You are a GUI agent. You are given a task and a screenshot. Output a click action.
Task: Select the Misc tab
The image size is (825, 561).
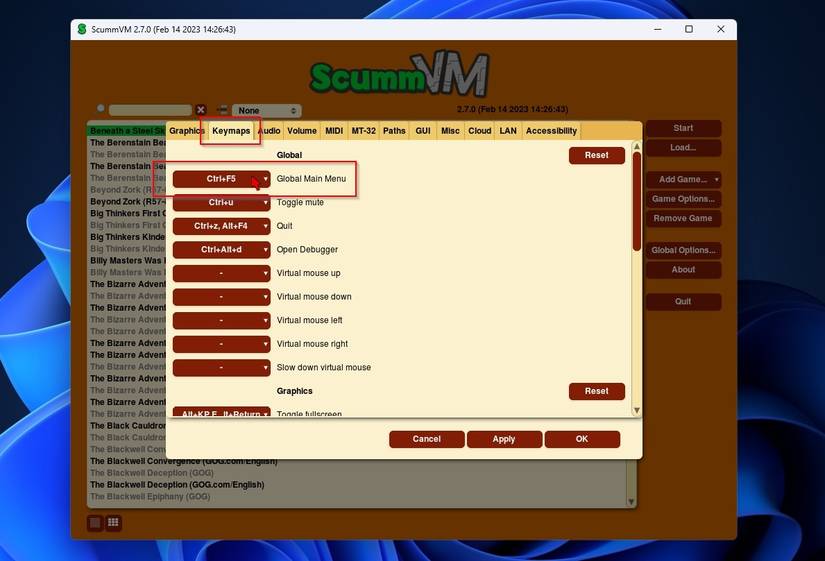[450, 131]
